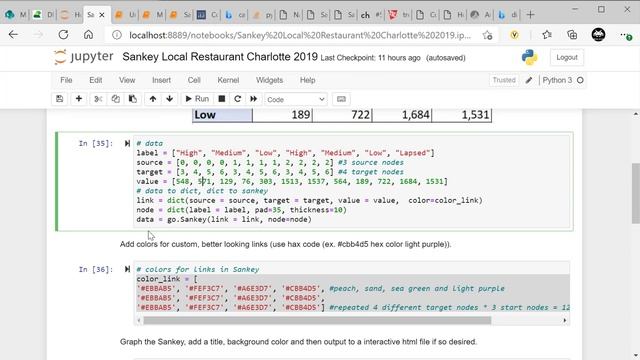Viewport: 640px width, 360px height.
Task: Rename the notebook title Sankey Local Restaurant Charlotte 2019
Action: click(x=220, y=57)
